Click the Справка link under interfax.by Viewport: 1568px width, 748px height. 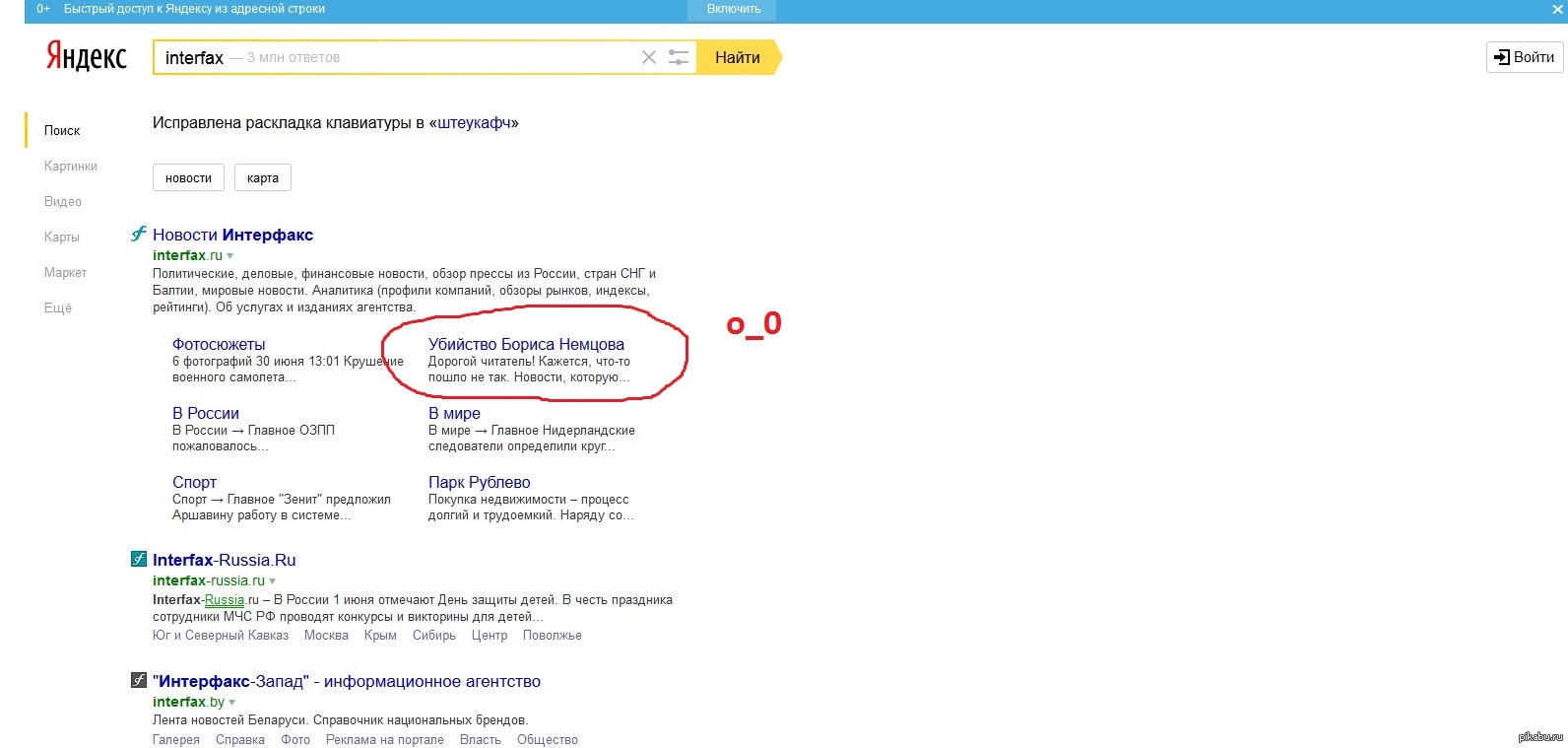(240, 739)
